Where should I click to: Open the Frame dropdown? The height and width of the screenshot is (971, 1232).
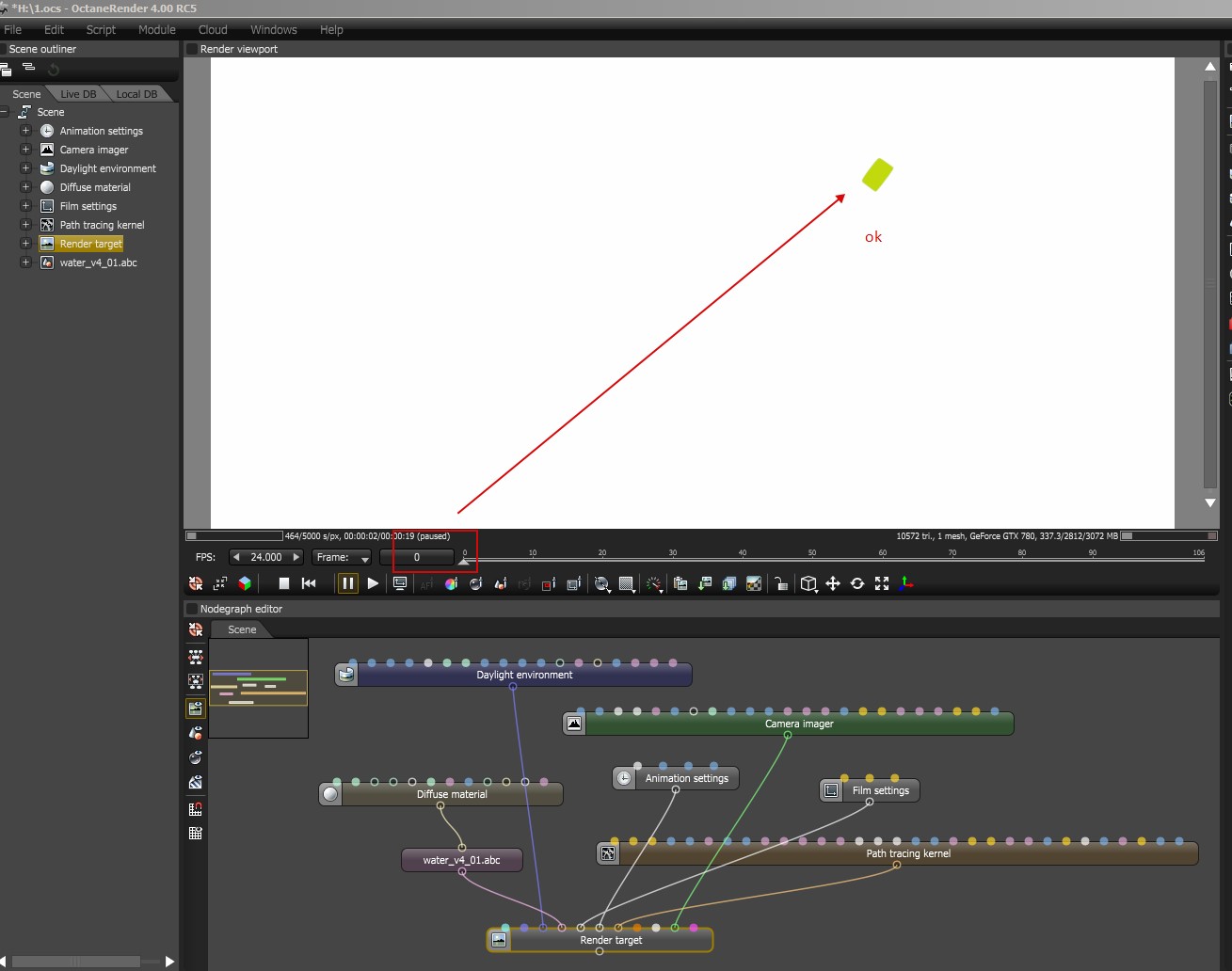pos(342,557)
